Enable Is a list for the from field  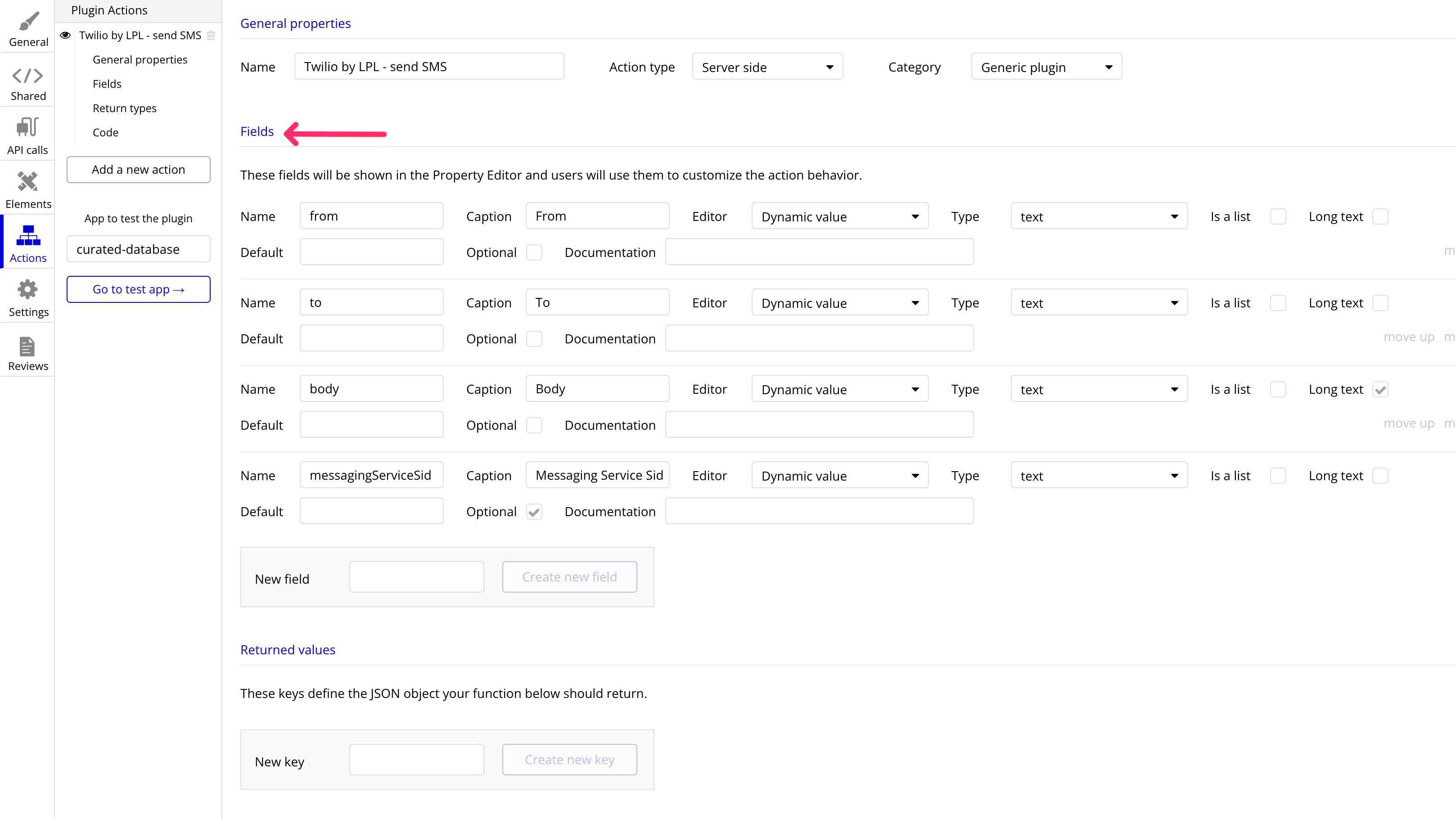[x=1278, y=216]
